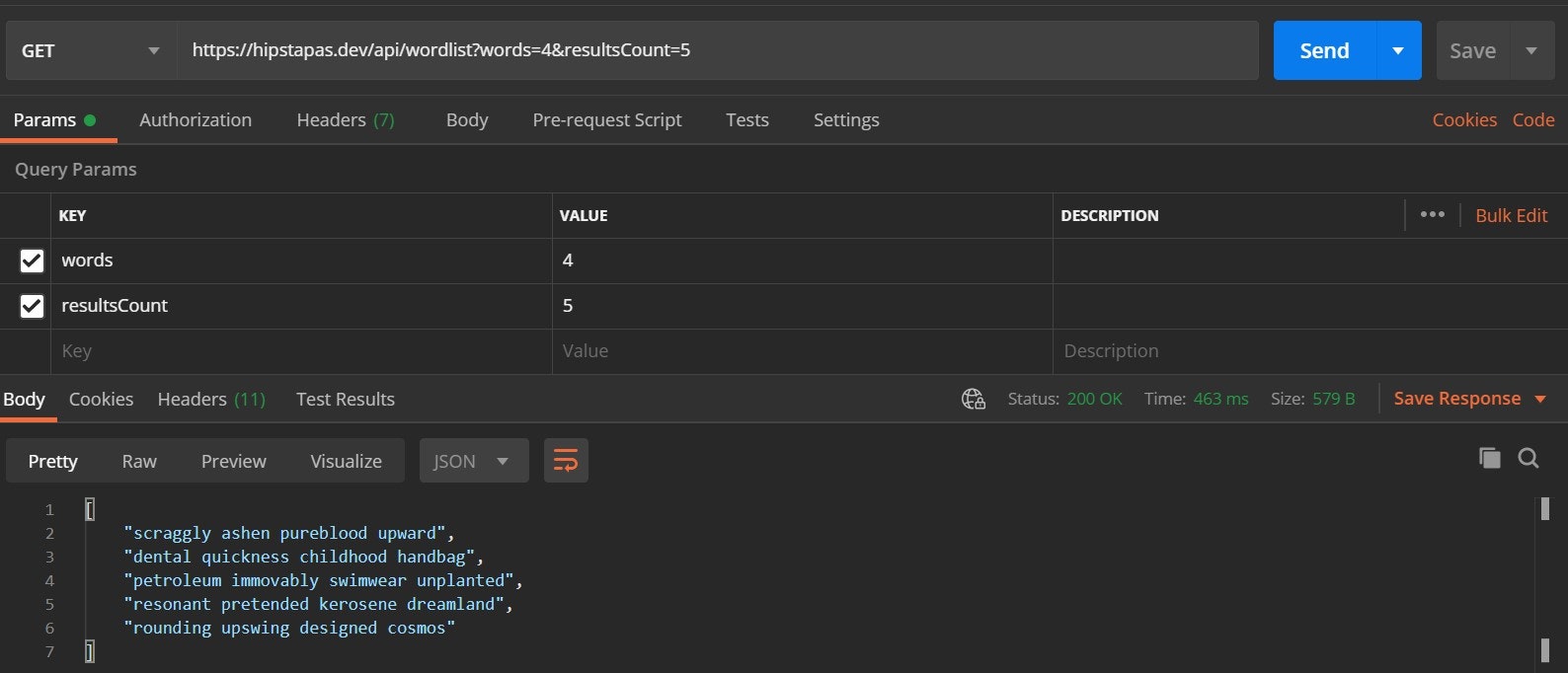Open the GET method dropdown

91,50
